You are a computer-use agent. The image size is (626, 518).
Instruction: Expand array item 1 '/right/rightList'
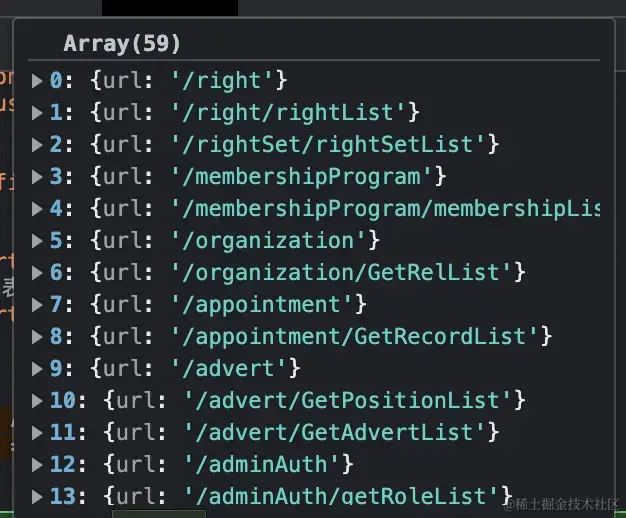tap(37, 113)
